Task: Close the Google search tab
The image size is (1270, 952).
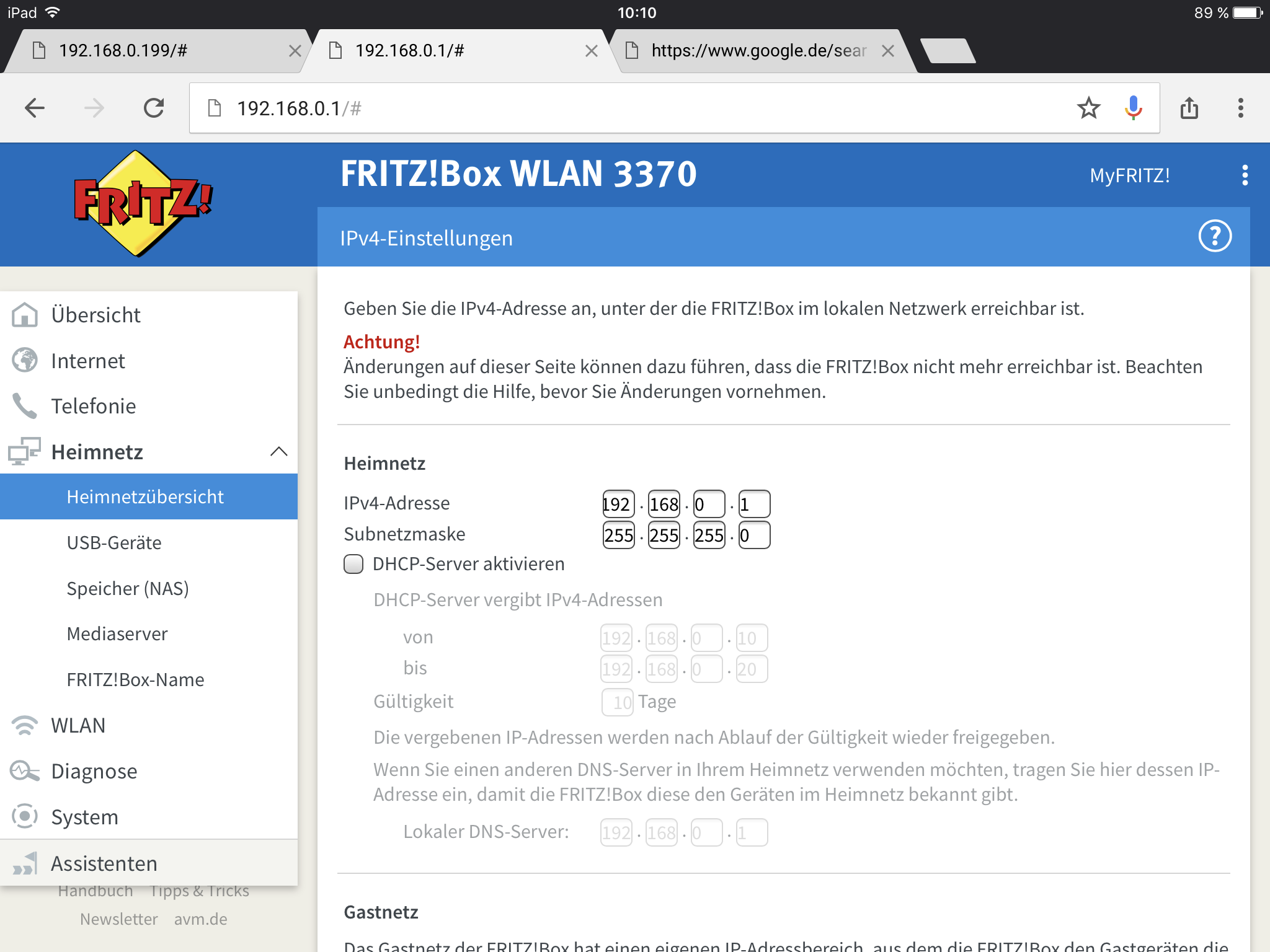Action: (x=888, y=51)
